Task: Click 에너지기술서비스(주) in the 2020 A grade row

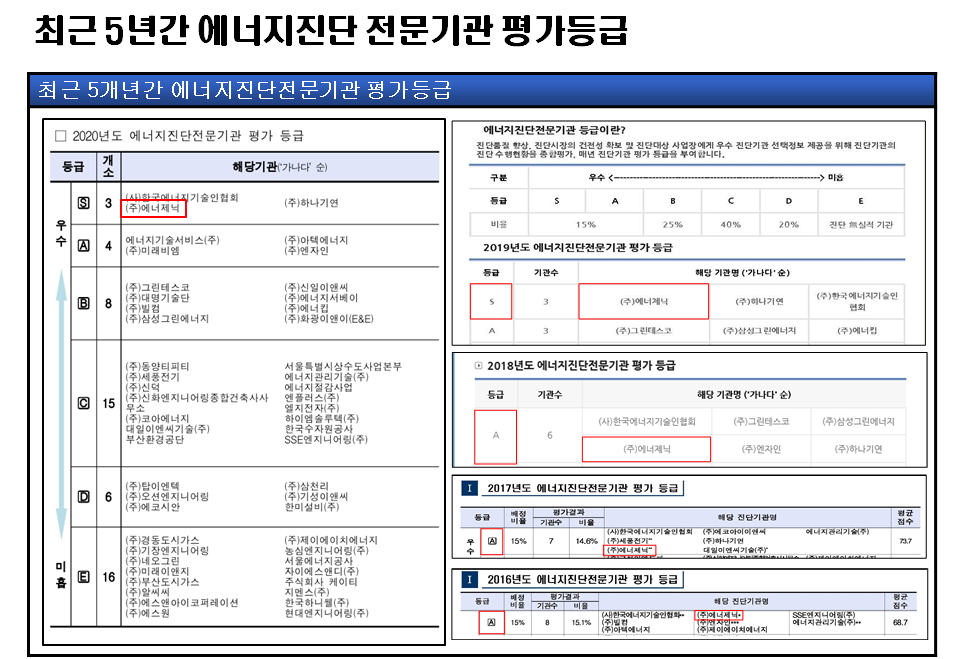Action: (x=172, y=240)
